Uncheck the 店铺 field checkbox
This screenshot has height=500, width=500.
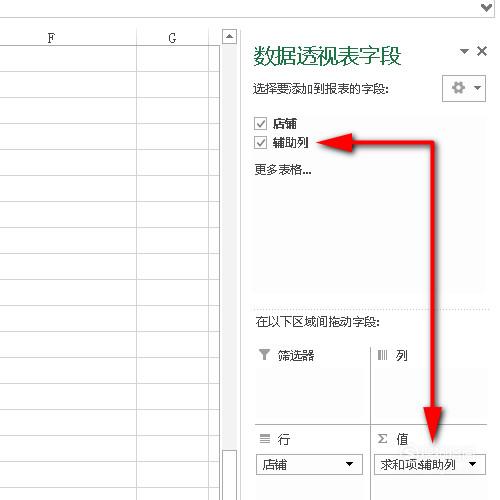pyautogui.click(x=260, y=124)
